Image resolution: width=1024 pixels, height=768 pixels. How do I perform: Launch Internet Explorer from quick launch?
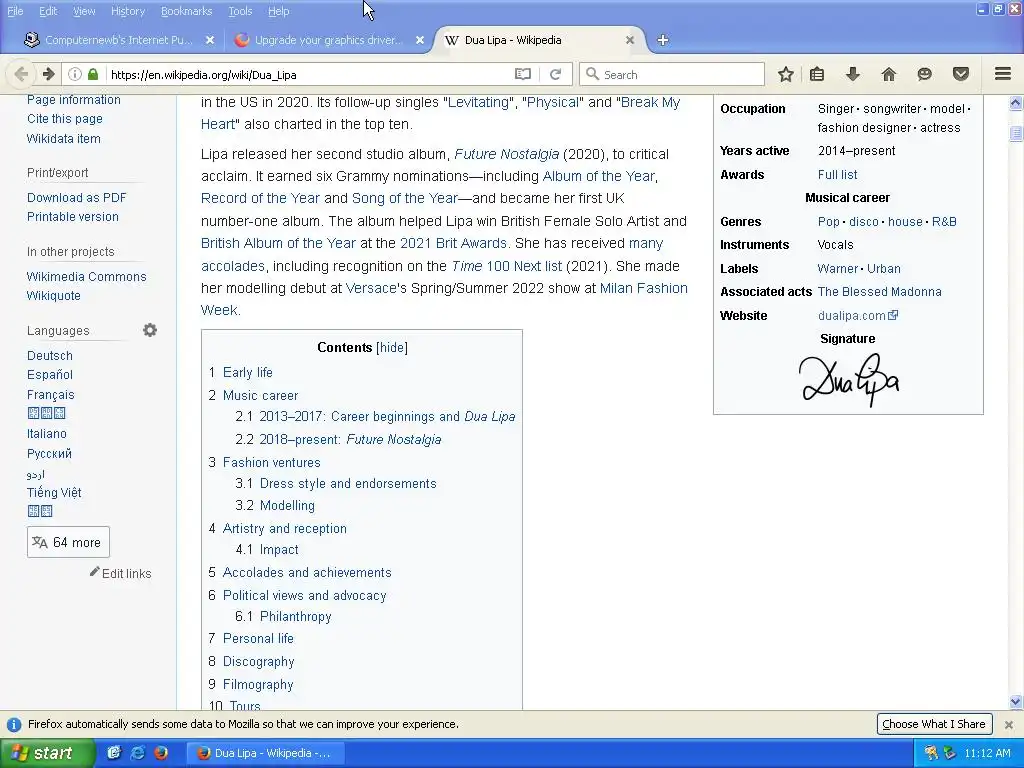(x=138, y=753)
